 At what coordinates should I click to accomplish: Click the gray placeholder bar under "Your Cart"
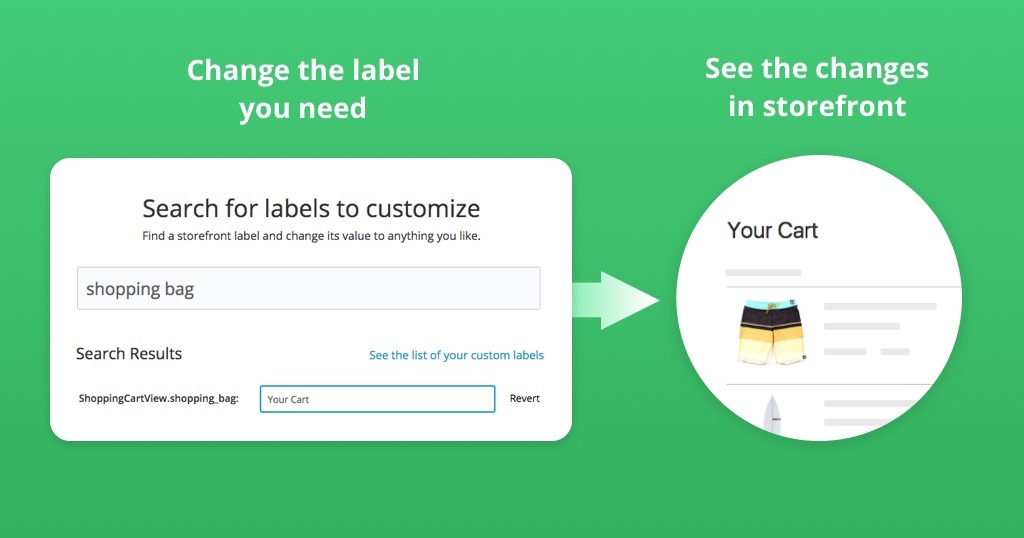pyautogui.click(x=763, y=272)
